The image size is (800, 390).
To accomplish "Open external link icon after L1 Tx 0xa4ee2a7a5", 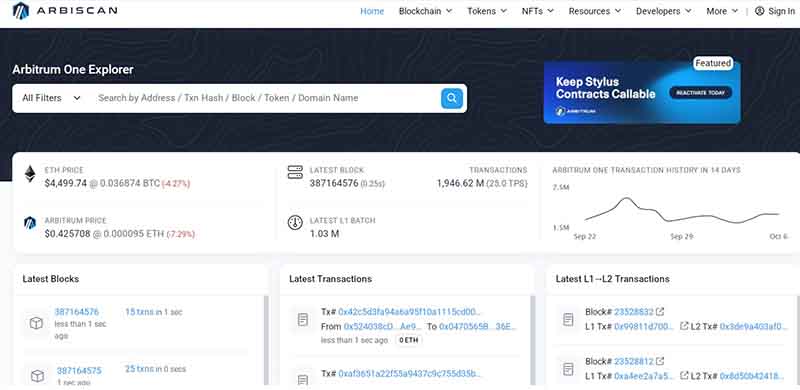I will point(684,376).
